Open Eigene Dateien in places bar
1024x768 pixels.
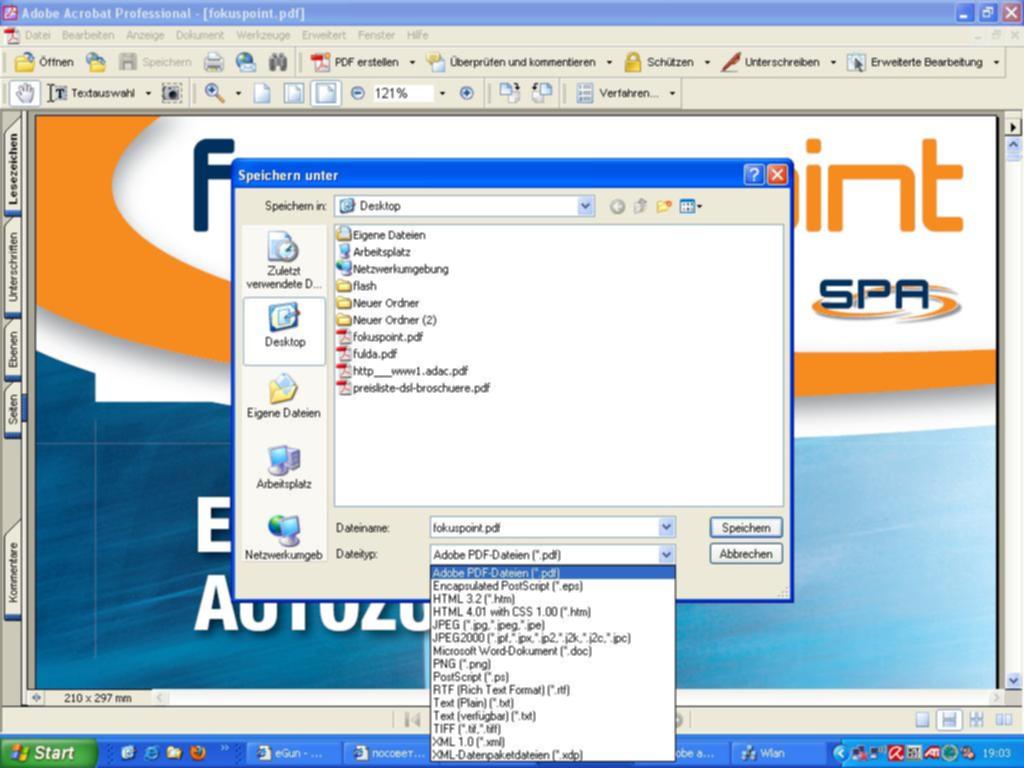coord(284,398)
